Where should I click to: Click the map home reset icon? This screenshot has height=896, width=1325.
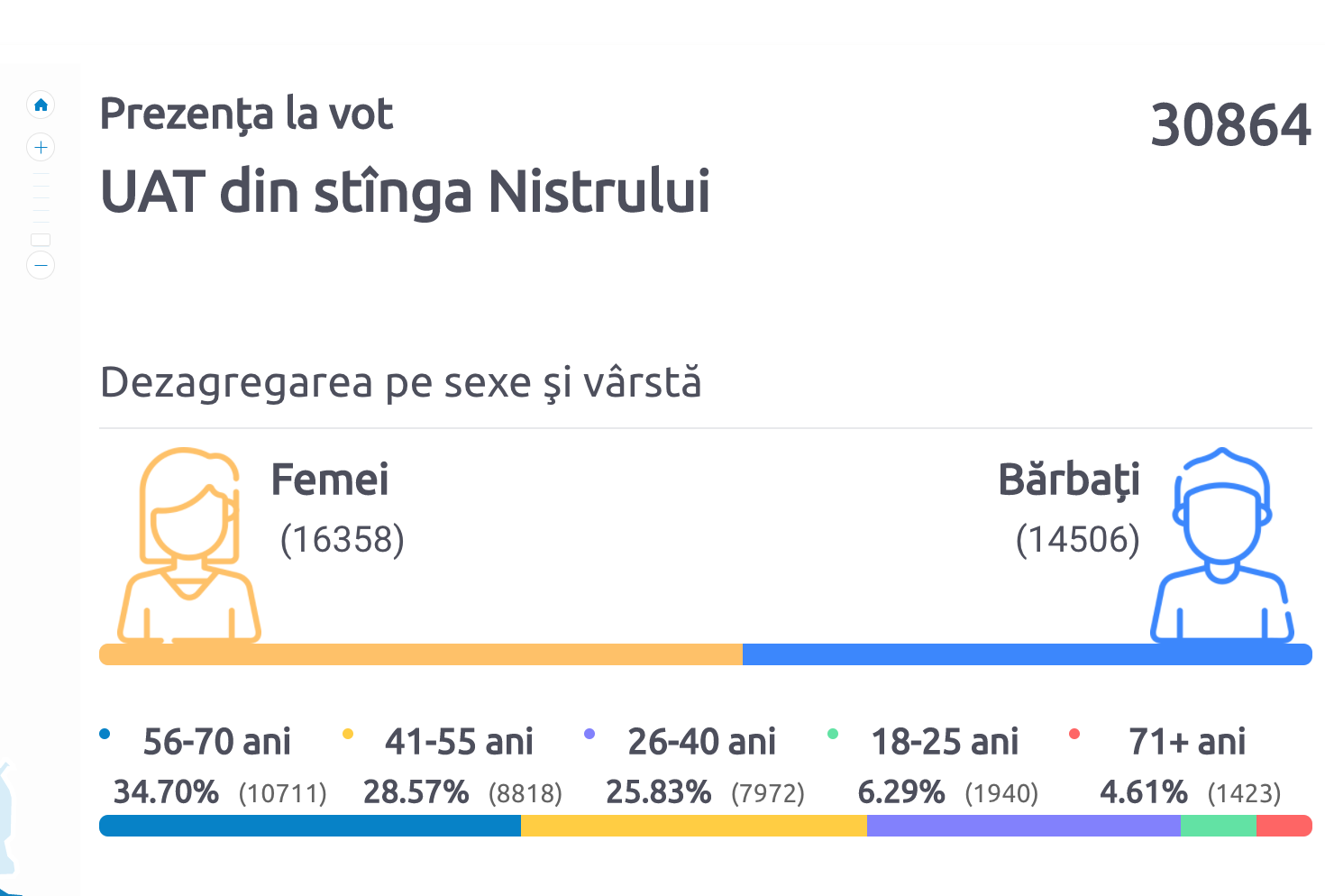[x=41, y=105]
